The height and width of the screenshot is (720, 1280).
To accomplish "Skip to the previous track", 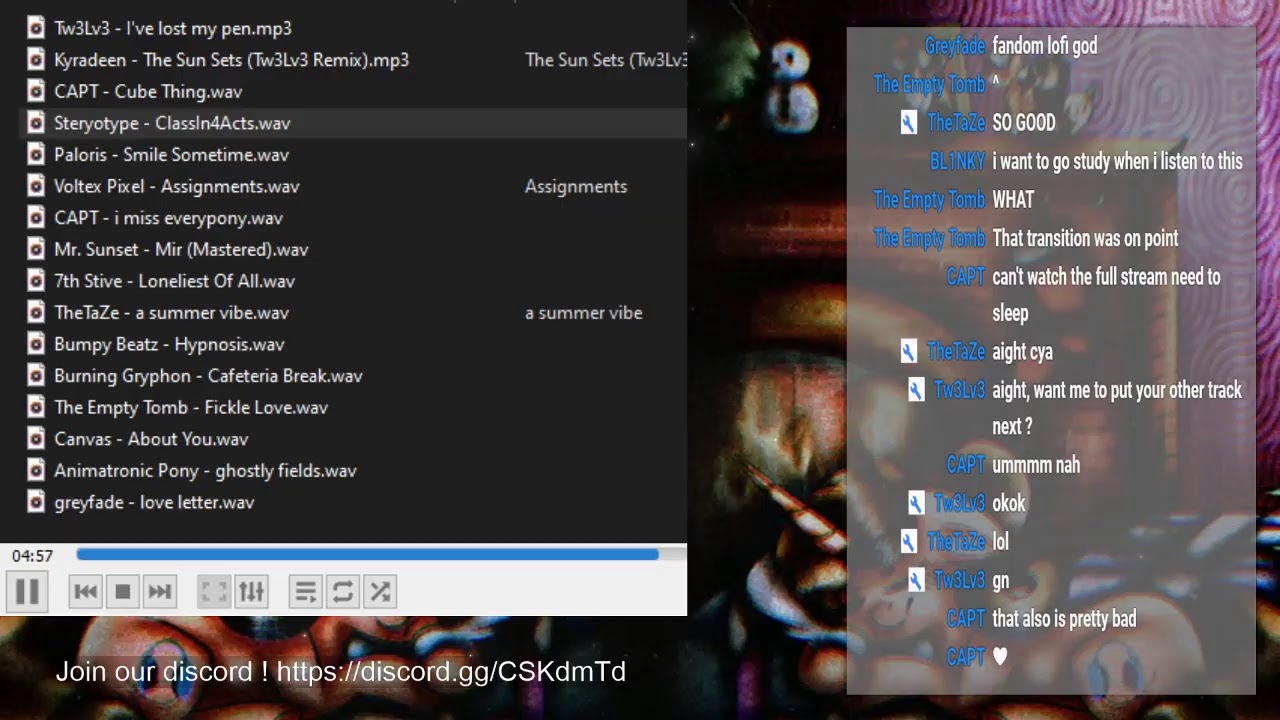I will click(x=86, y=592).
